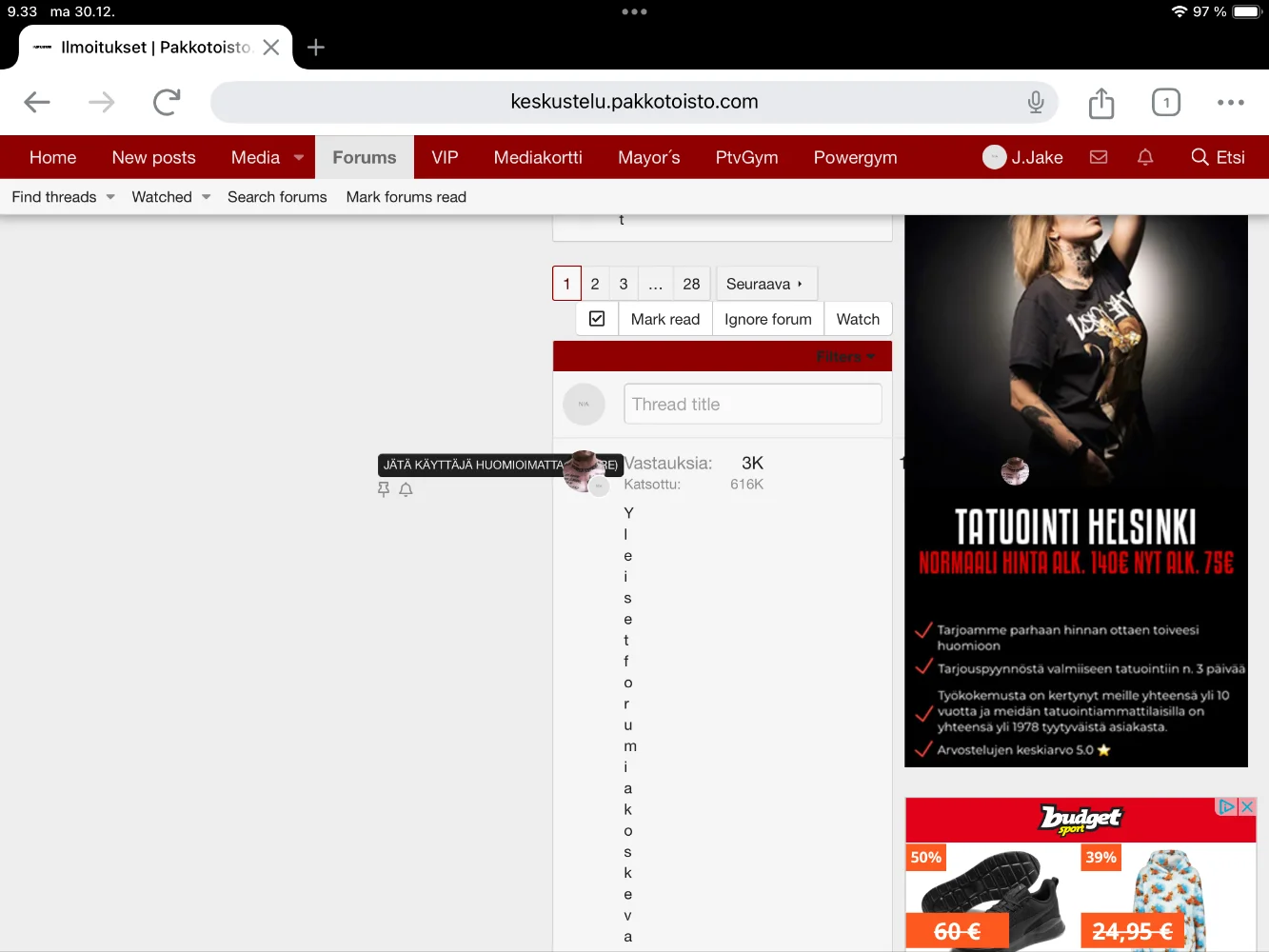
Task: Open new browser tab with plus
Action: (x=316, y=48)
